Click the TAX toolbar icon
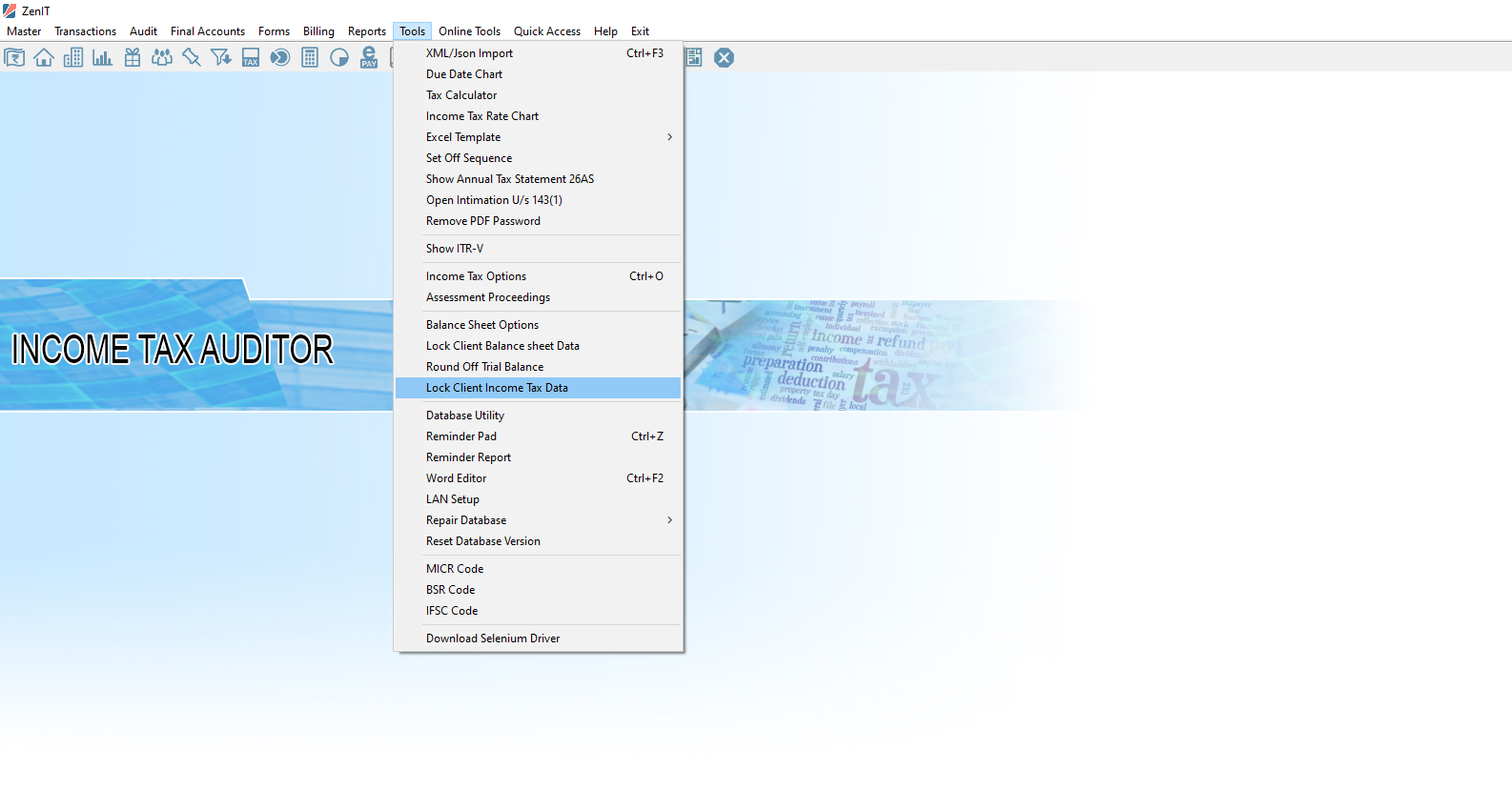Screen dimensions: 1512x811 coord(251,58)
